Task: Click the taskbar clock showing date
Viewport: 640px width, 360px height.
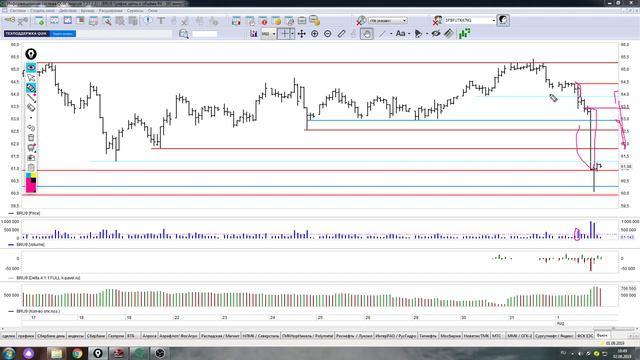Action: coord(622,353)
